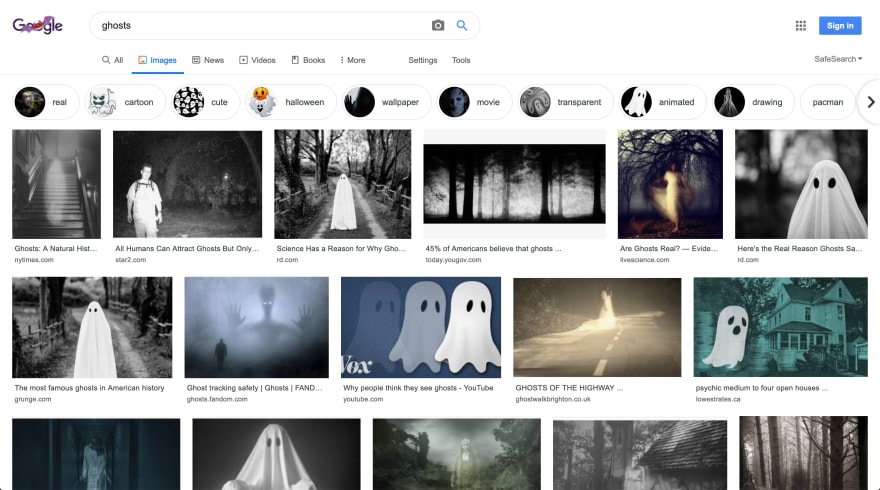Click the livescience.com source text
The image size is (880, 490).
[644, 260]
